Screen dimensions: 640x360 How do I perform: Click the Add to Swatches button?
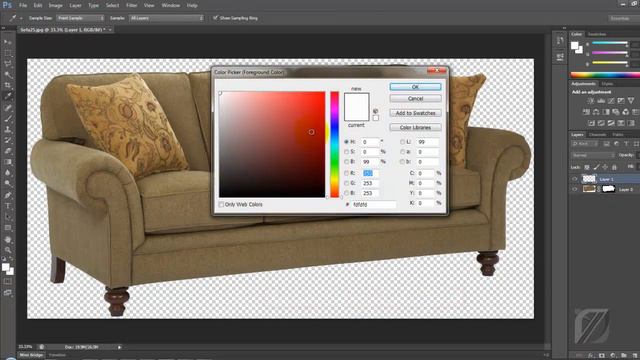[415, 113]
